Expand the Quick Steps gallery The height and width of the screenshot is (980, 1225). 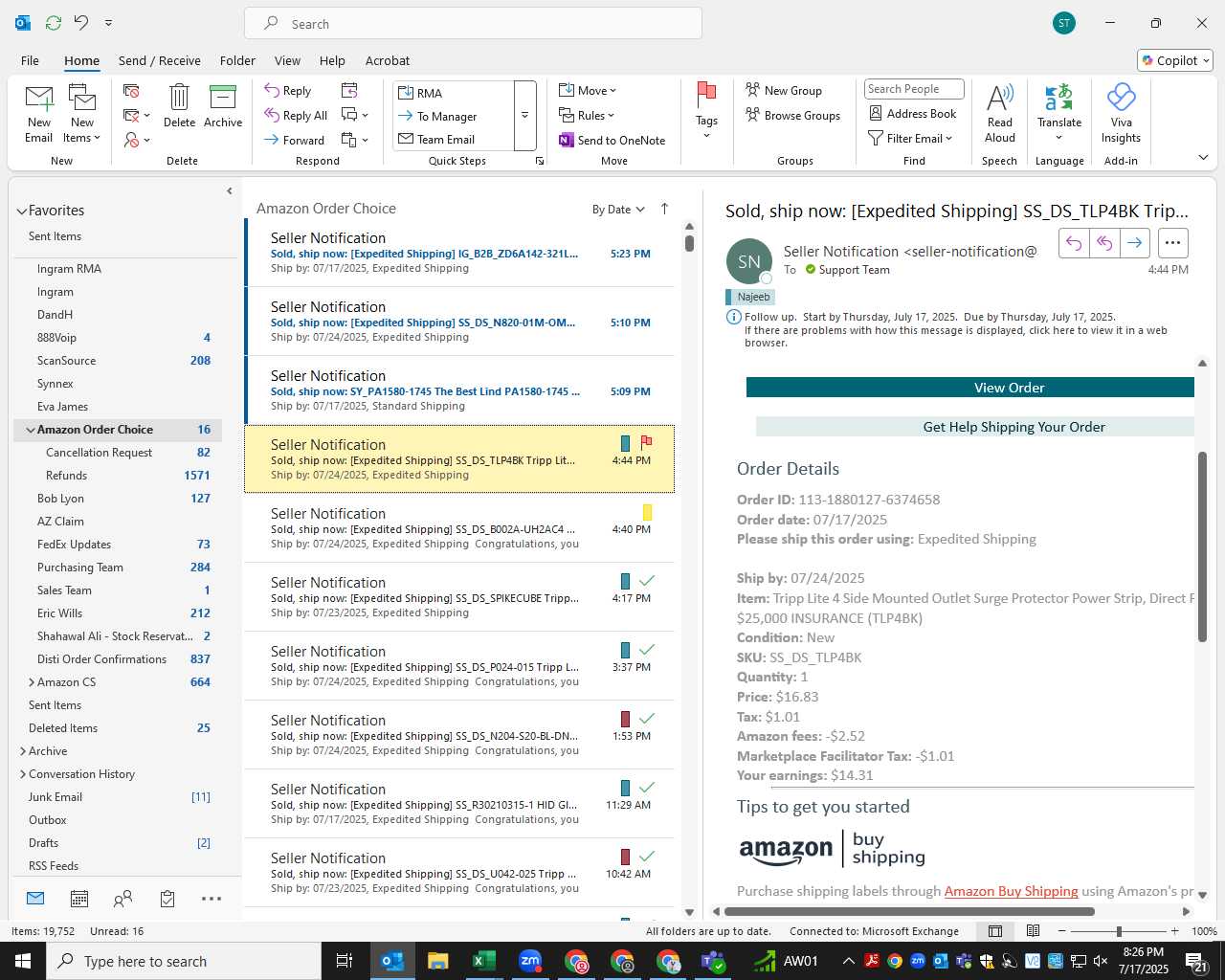click(x=524, y=116)
